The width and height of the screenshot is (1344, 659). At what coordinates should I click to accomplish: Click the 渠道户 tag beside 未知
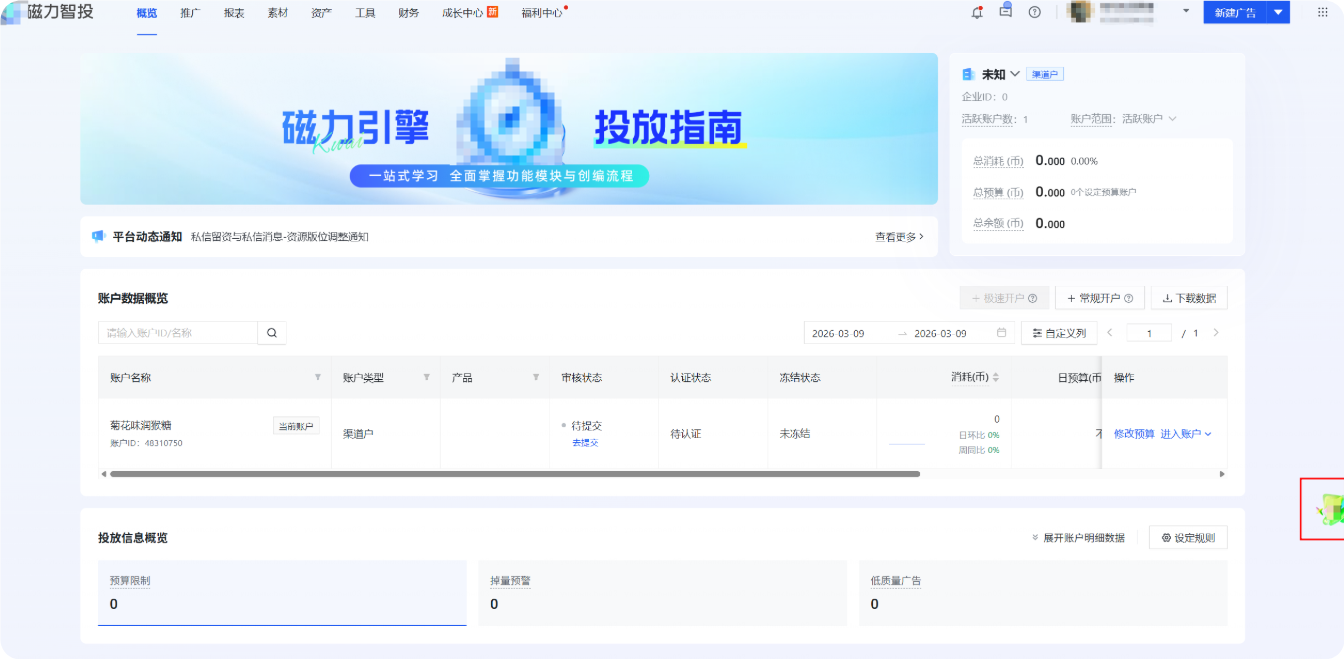point(1046,74)
